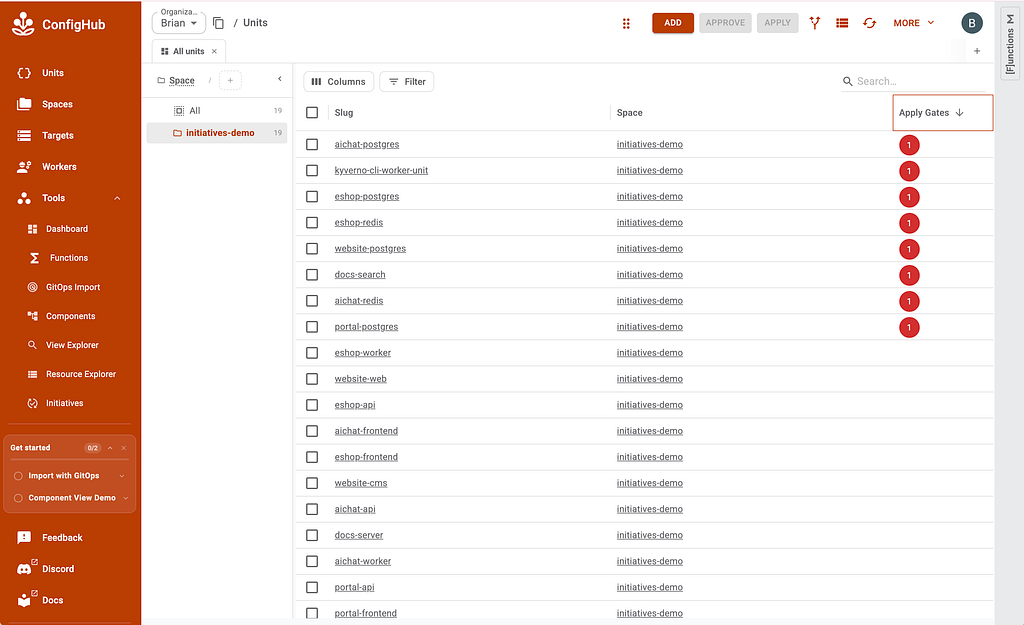Click APPLY button
The height and width of the screenshot is (625, 1024).
[x=777, y=23]
